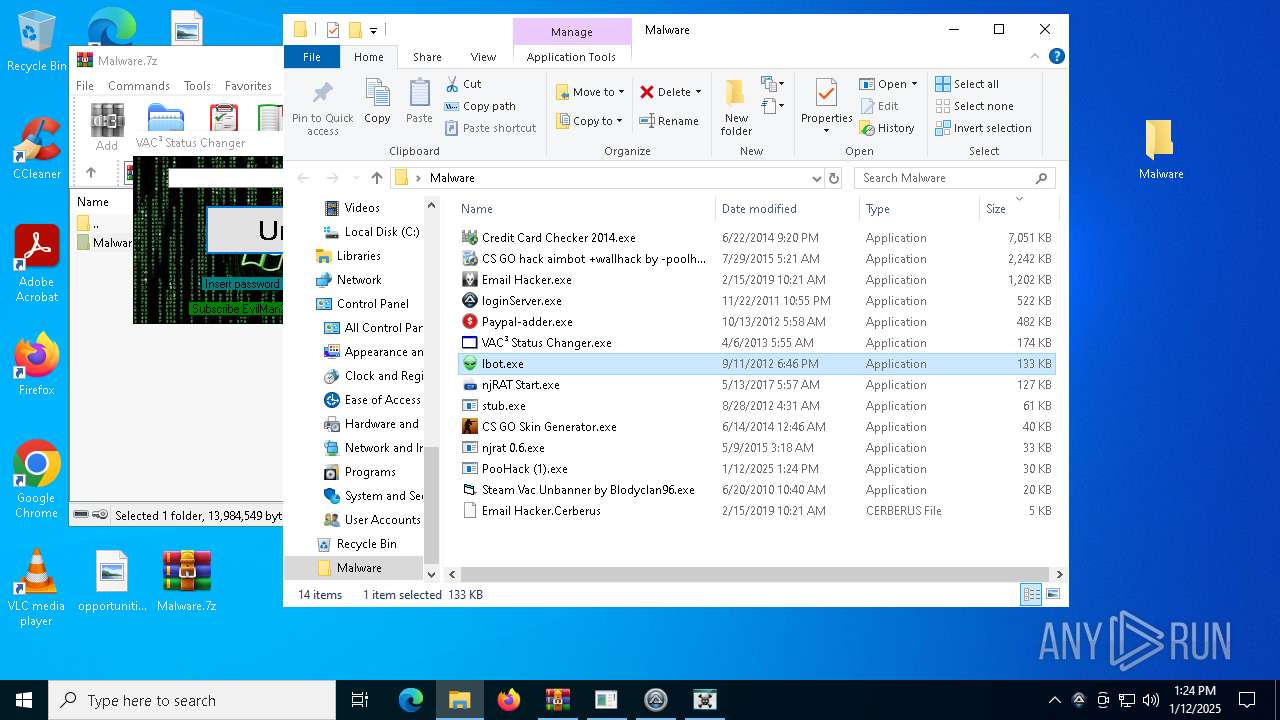Select Email Hacker.Cerberus file
Image resolution: width=1280 pixels, height=720 pixels.
pyautogui.click(x=757, y=511)
